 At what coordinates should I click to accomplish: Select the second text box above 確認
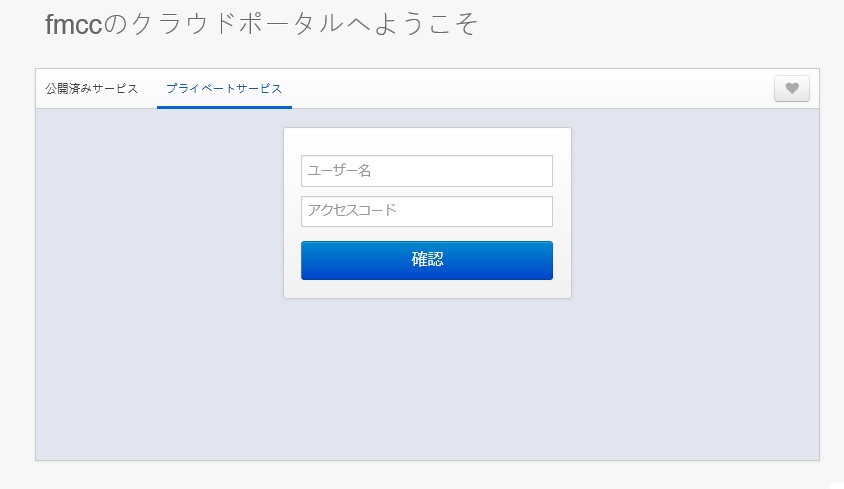tap(426, 211)
